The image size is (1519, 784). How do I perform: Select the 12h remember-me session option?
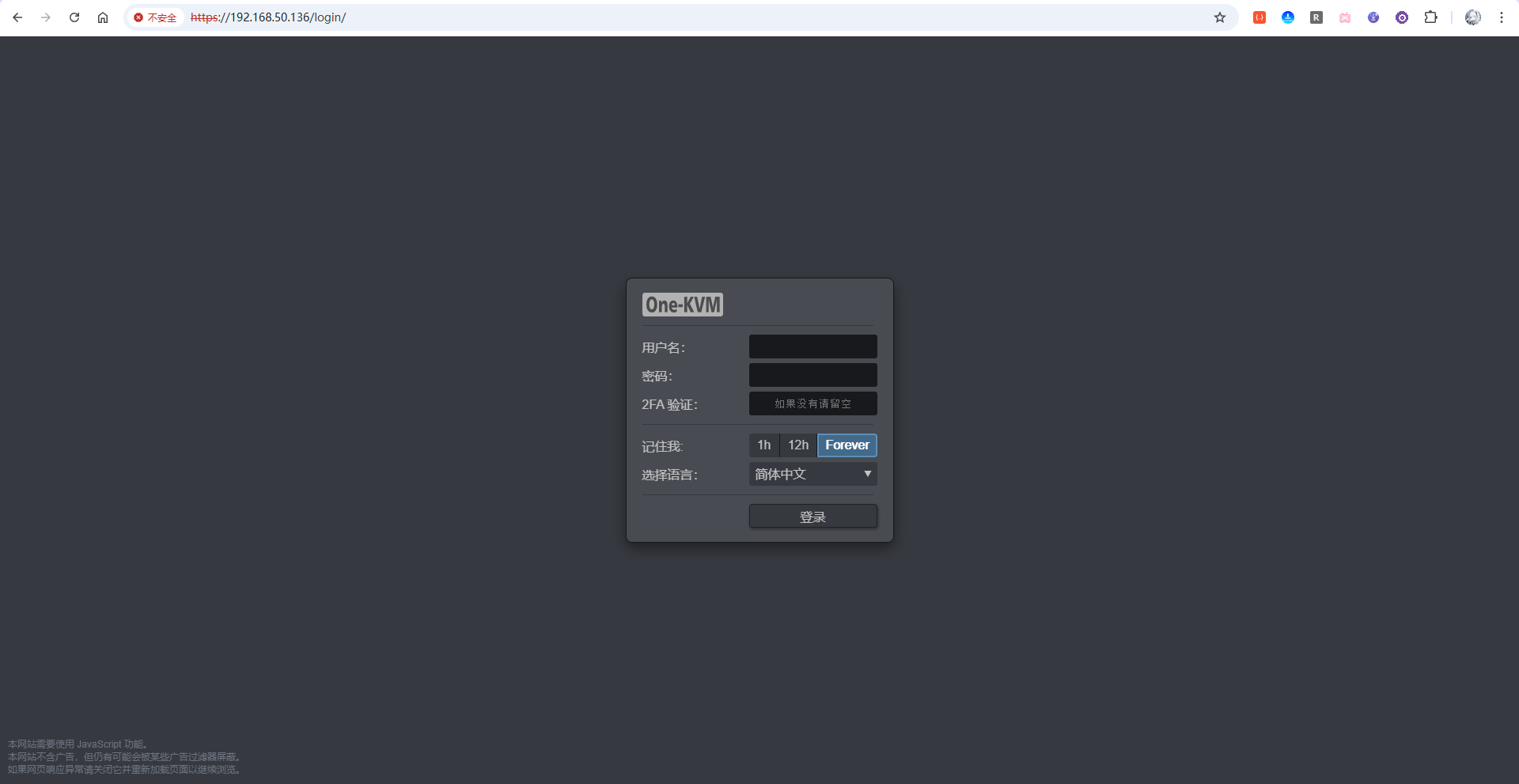pos(797,445)
